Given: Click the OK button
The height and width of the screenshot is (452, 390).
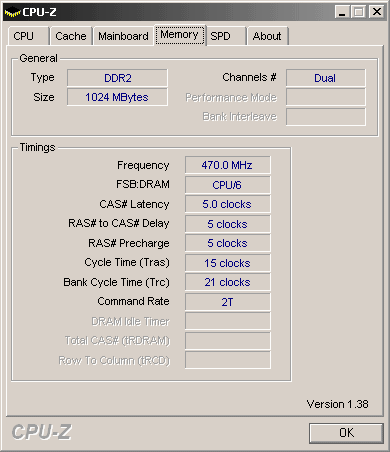Looking at the screenshot, I should (x=346, y=433).
